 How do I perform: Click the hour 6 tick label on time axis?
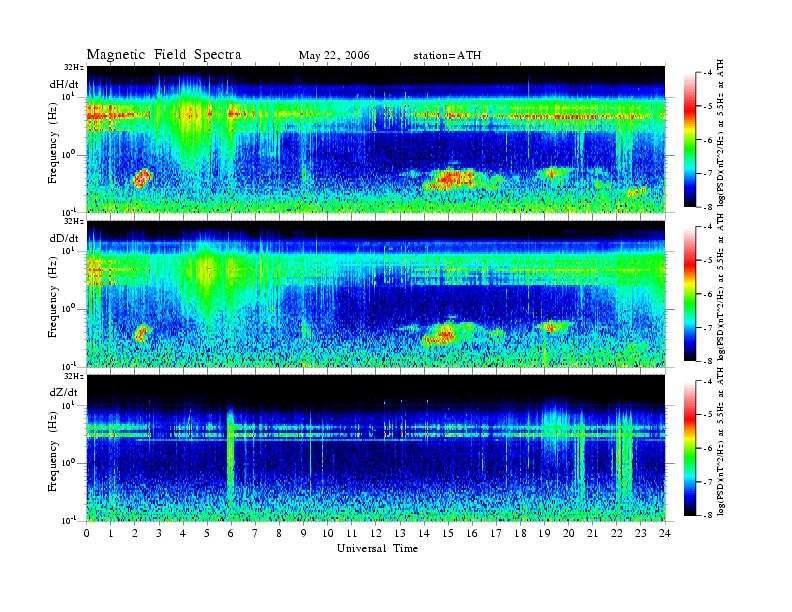[231, 533]
